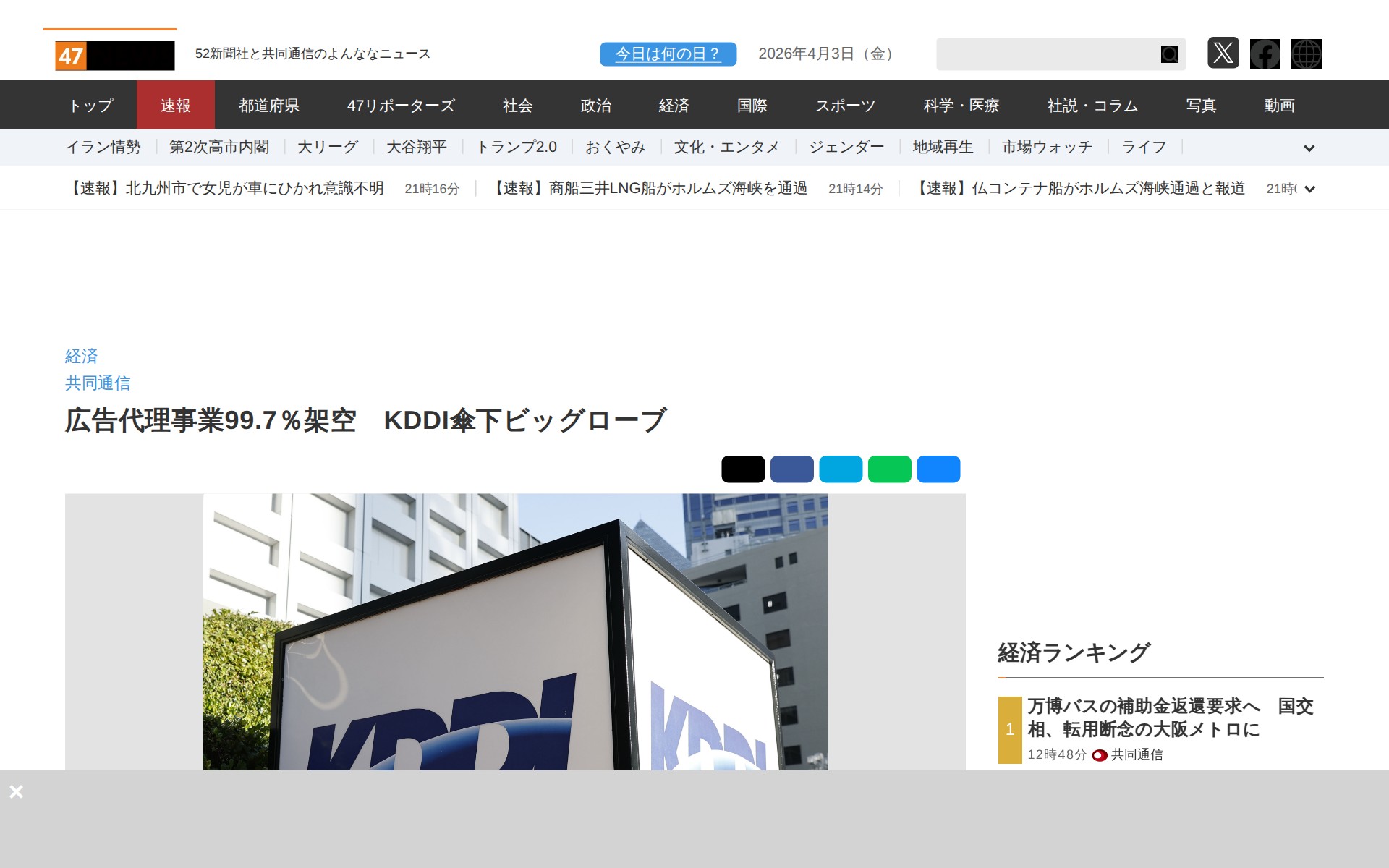The image size is (1389, 868).
Task: Open the 経済 menu item
Action: pyautogui.click(x=674, y=106)
